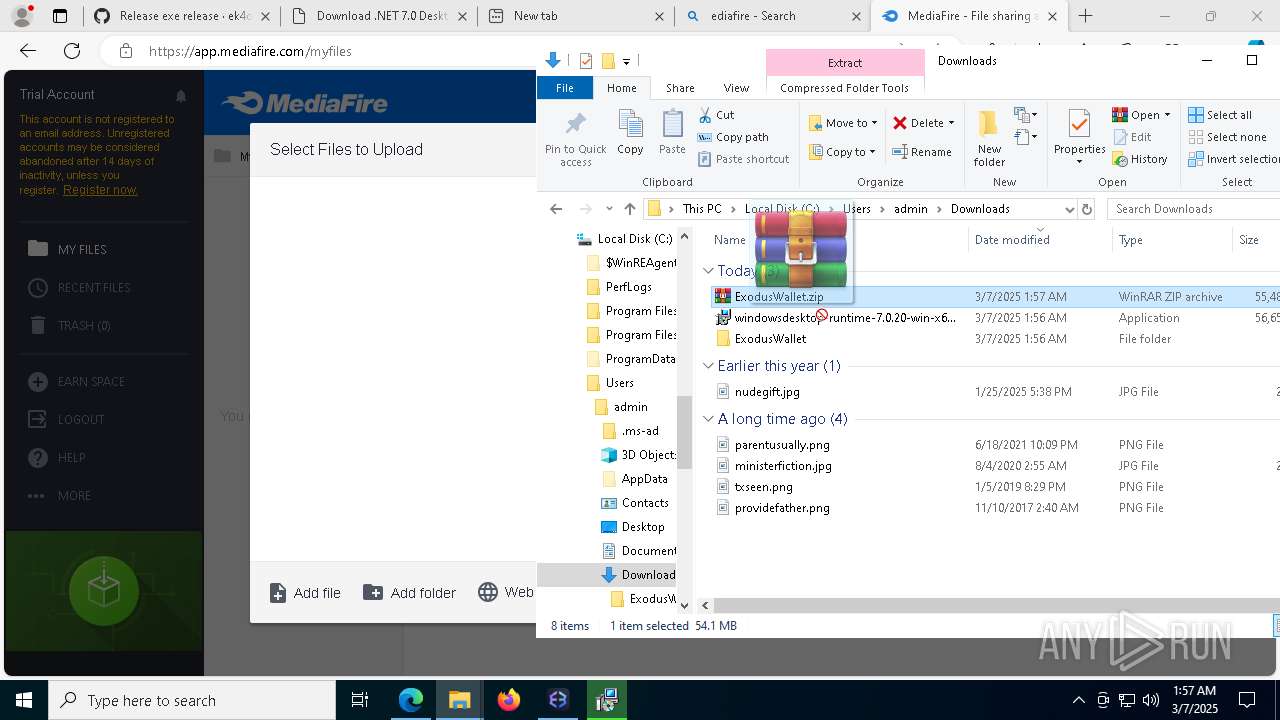Image resolution: width=1280 pixels, height=720 pixels.
Task: Click Add file button
Action: pyautogui.click(x=305, y=593)
